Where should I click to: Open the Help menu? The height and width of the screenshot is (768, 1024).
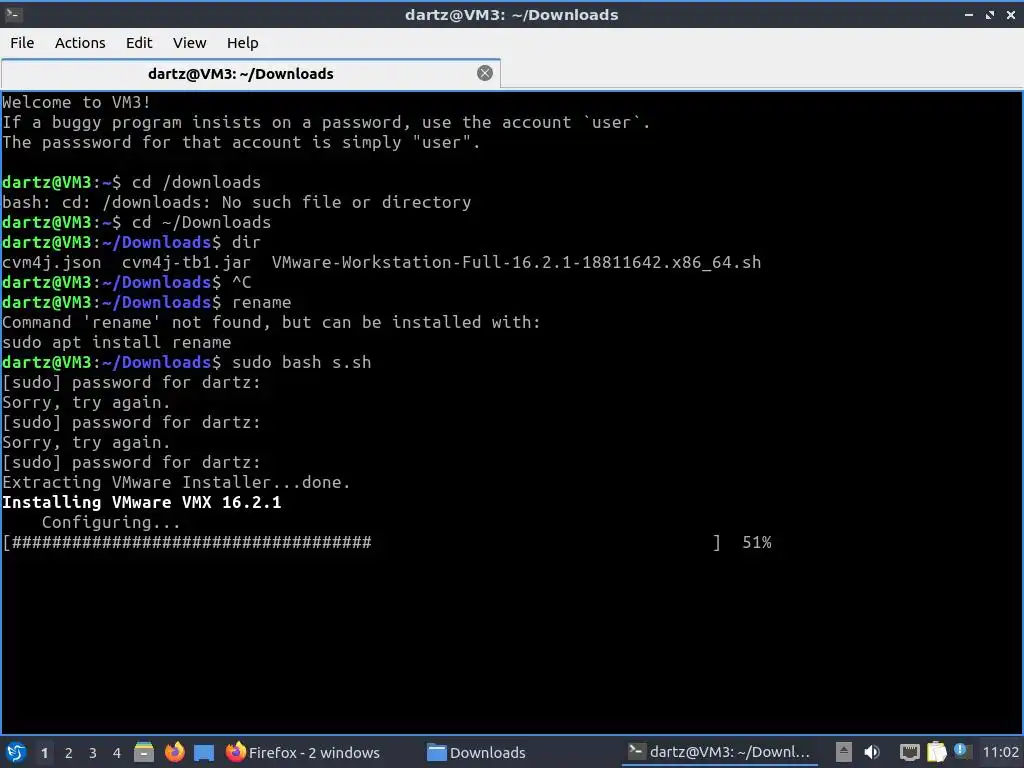tap(242, 43)
